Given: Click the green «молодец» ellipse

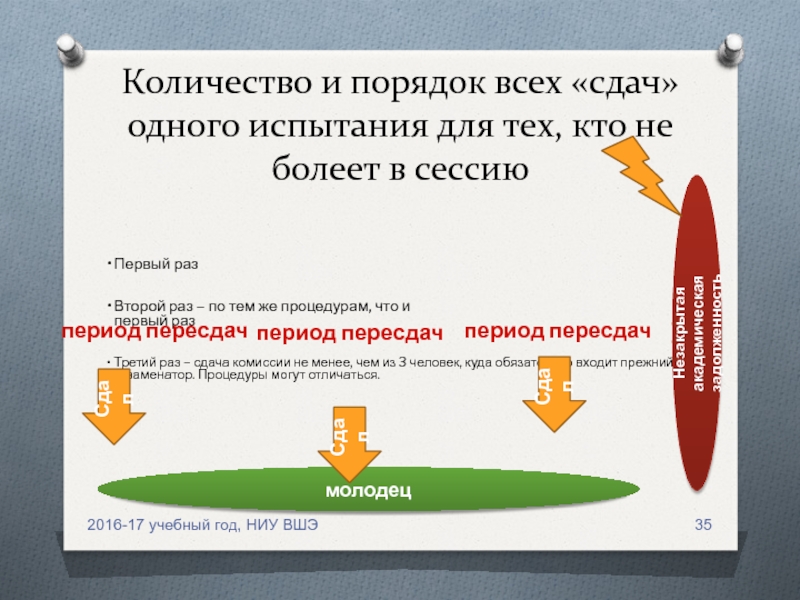Looking at the screenshot, I should (368, 490).
